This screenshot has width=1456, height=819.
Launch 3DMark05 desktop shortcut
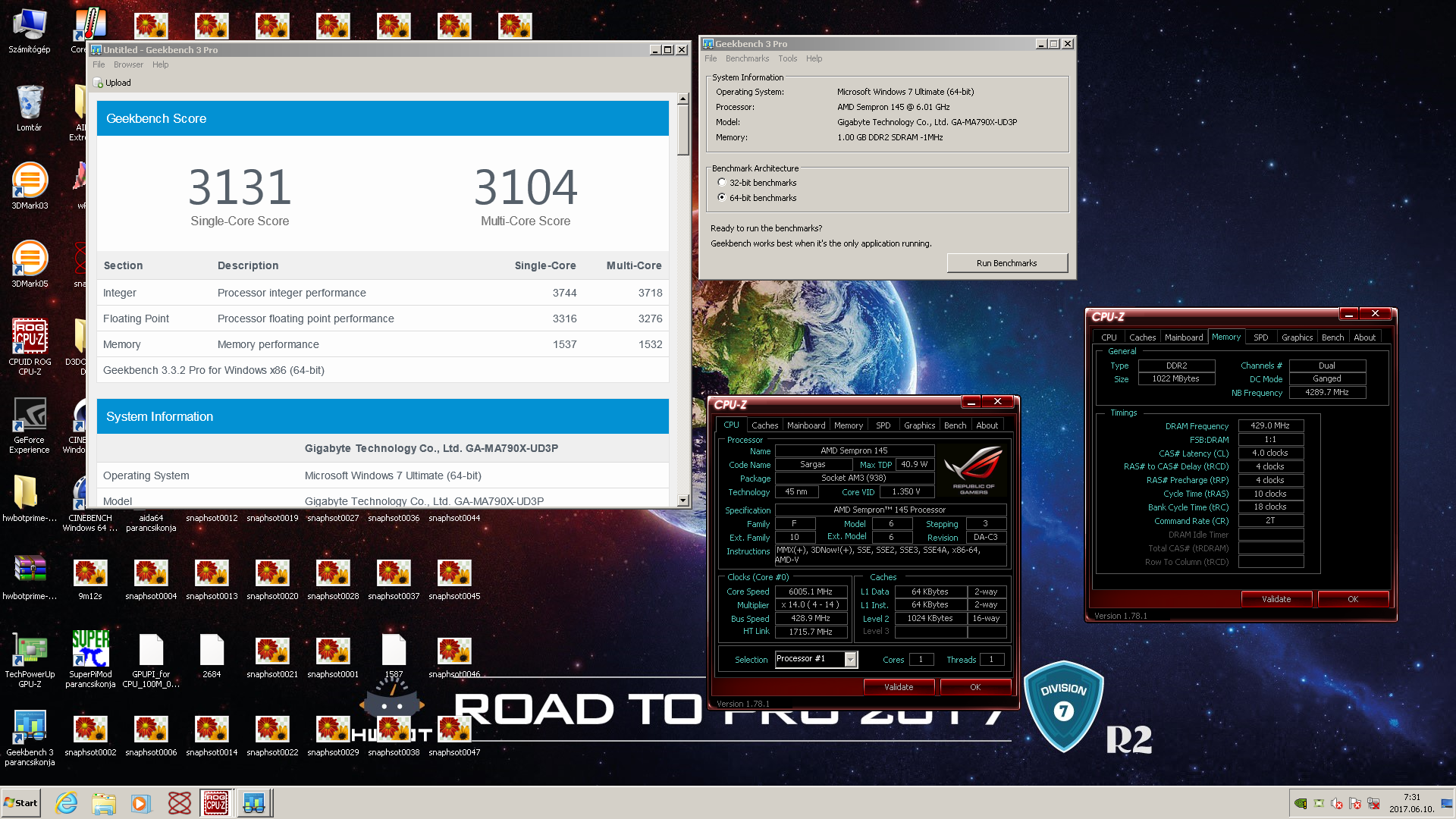(30, 265)
